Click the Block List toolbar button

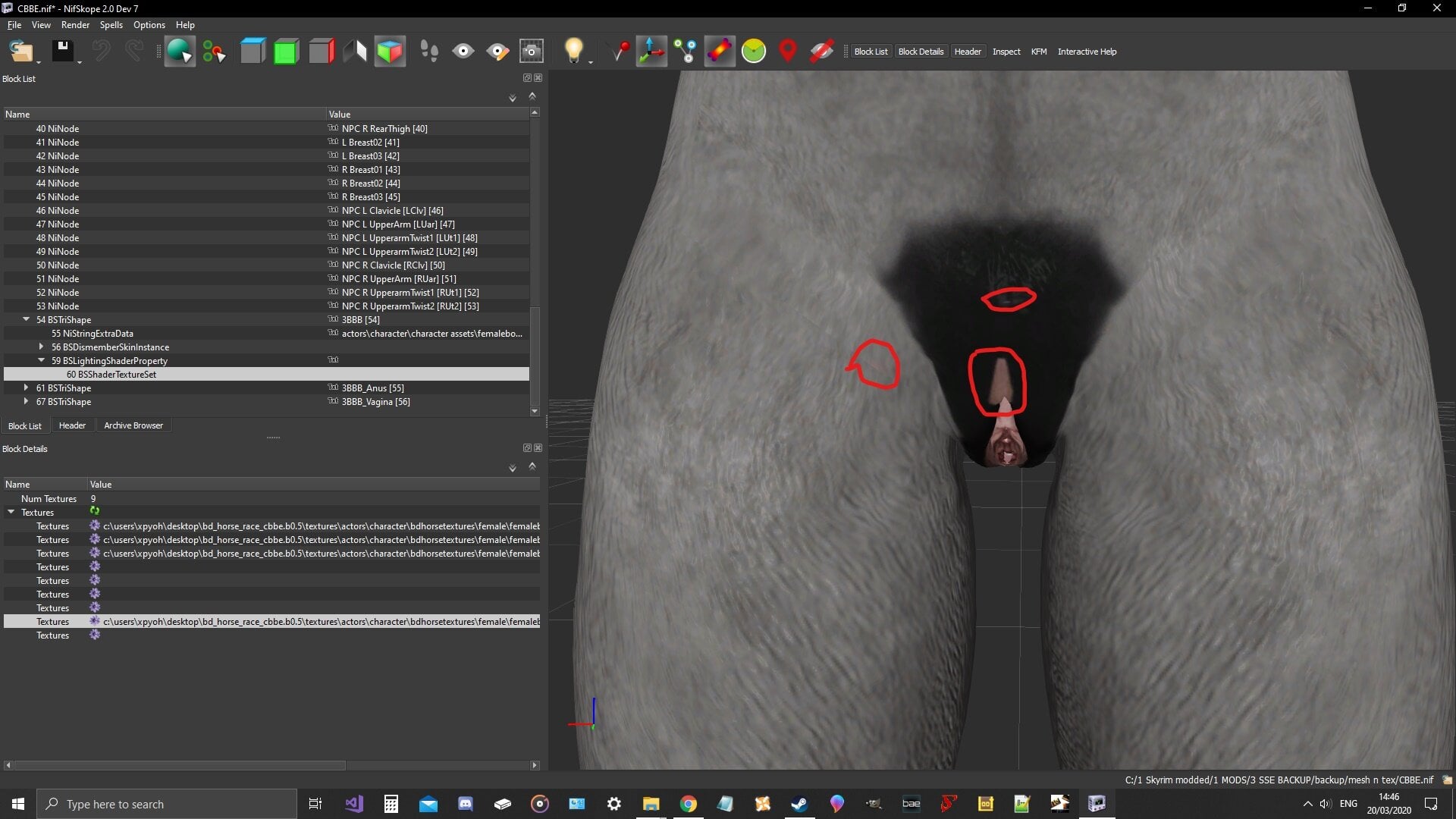point(871,52)
